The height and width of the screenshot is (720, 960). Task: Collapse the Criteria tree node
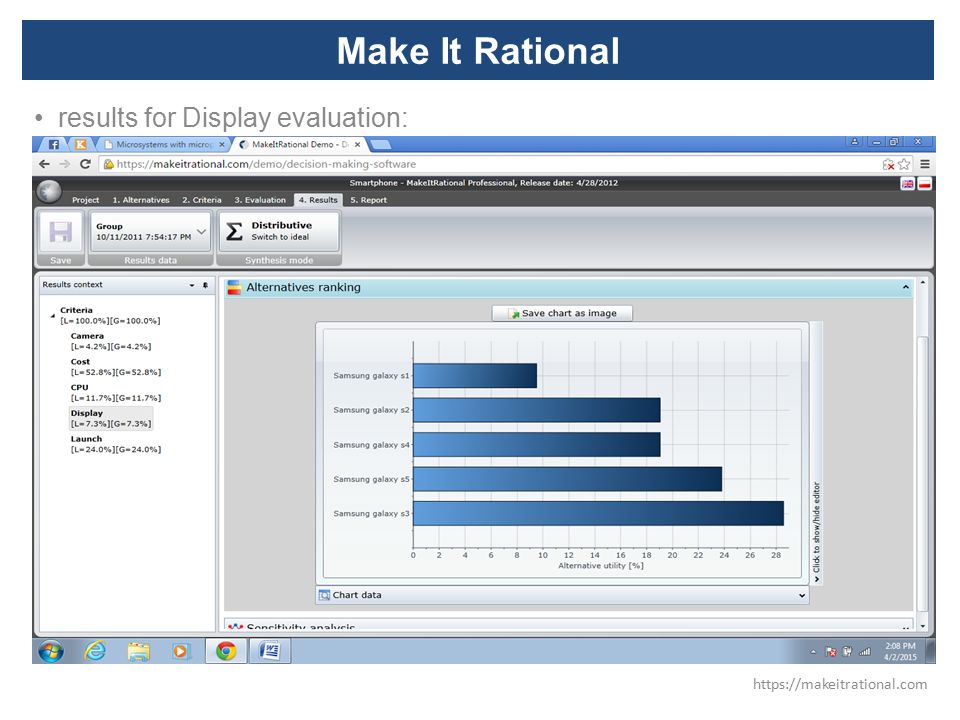[53, 316]
